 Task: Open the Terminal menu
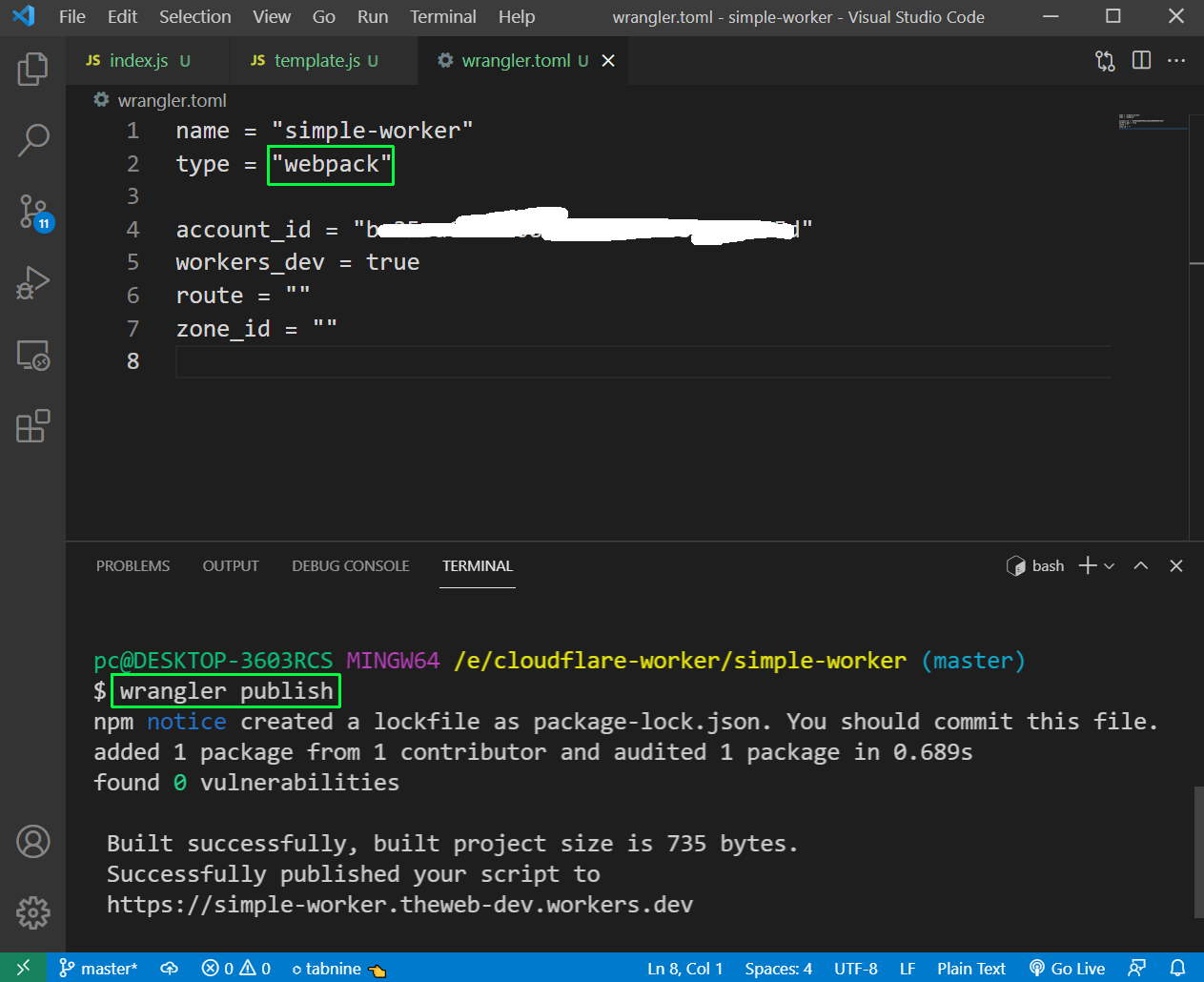point(443,17)
